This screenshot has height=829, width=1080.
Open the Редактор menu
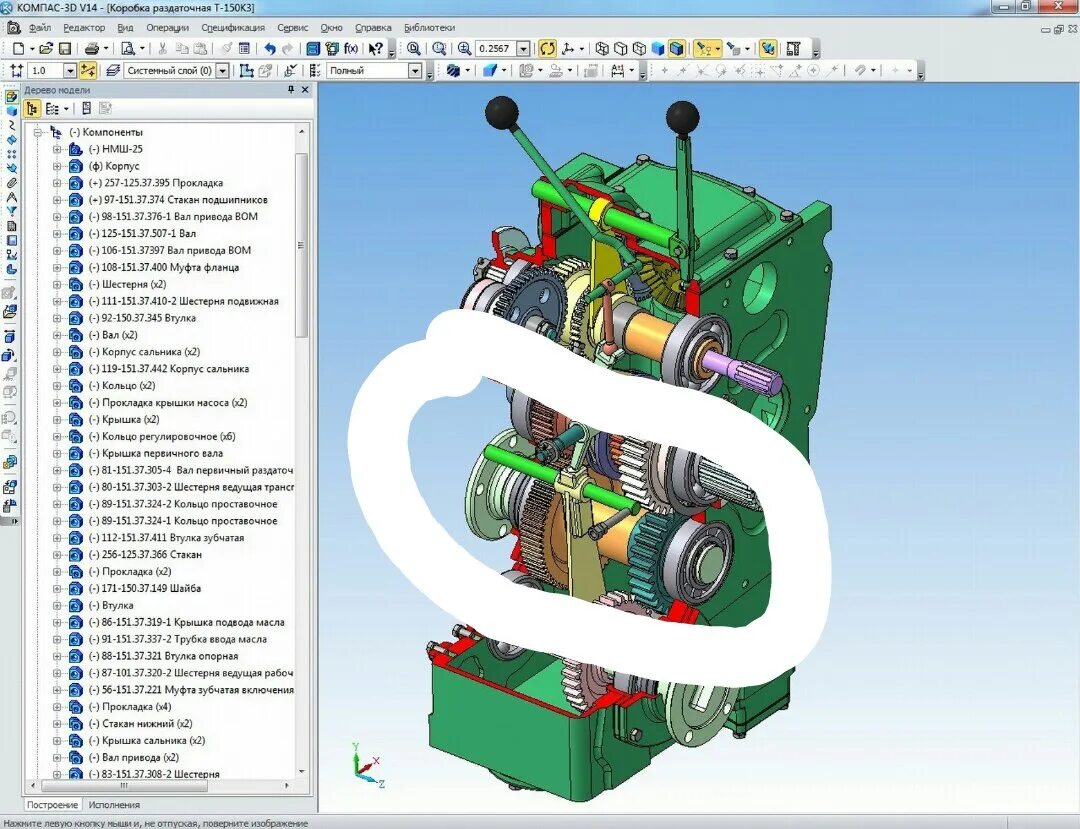(84, 28)
